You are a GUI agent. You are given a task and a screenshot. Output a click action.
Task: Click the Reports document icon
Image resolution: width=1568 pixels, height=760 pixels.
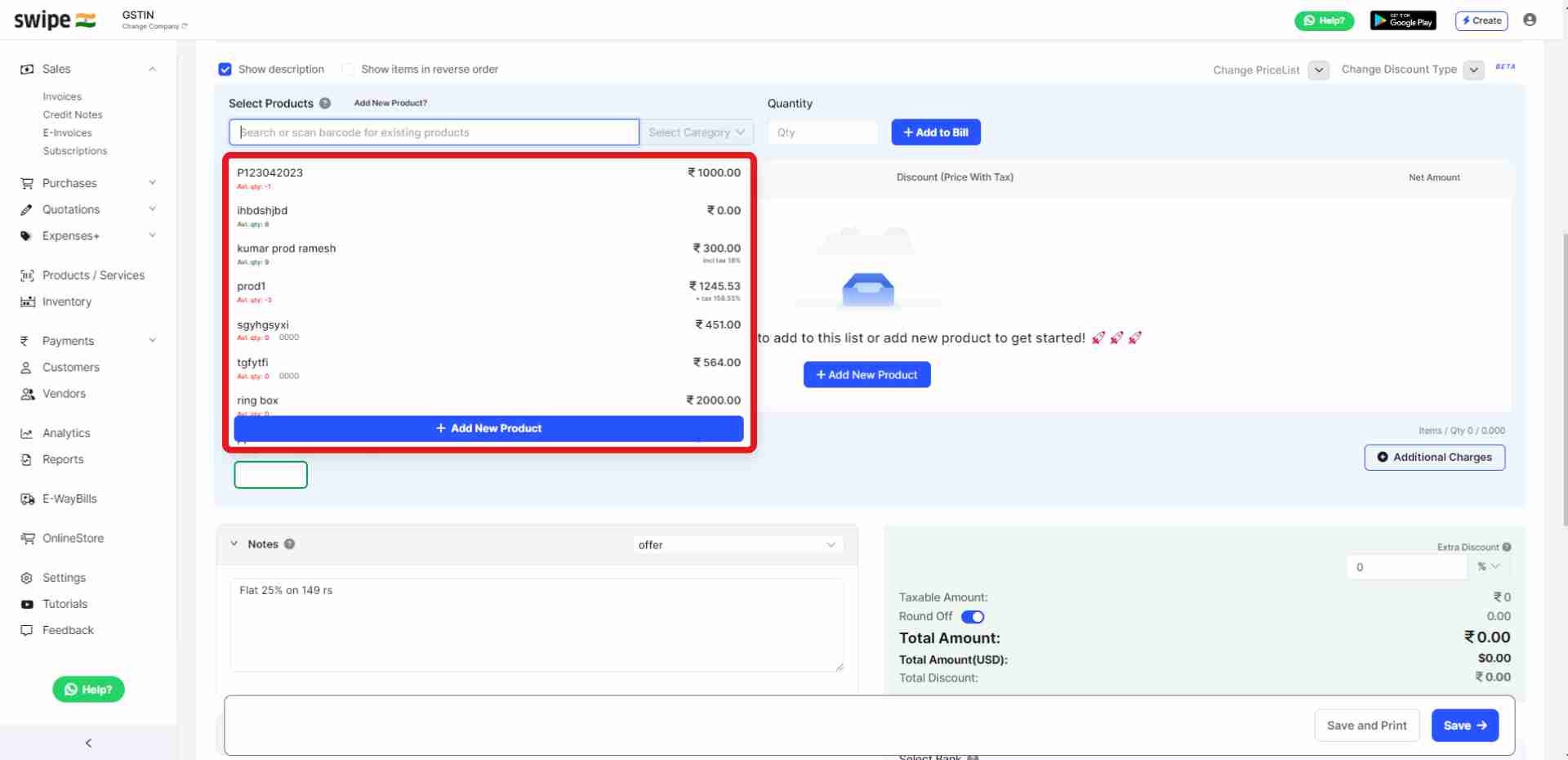26,459
